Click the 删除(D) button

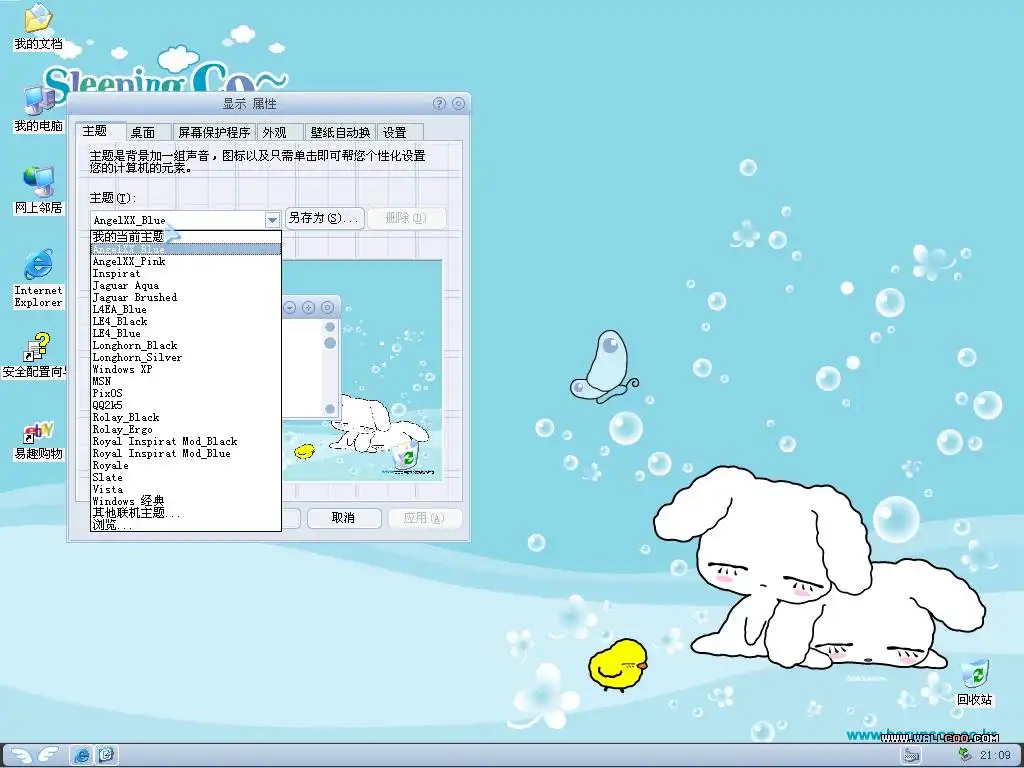406,218
